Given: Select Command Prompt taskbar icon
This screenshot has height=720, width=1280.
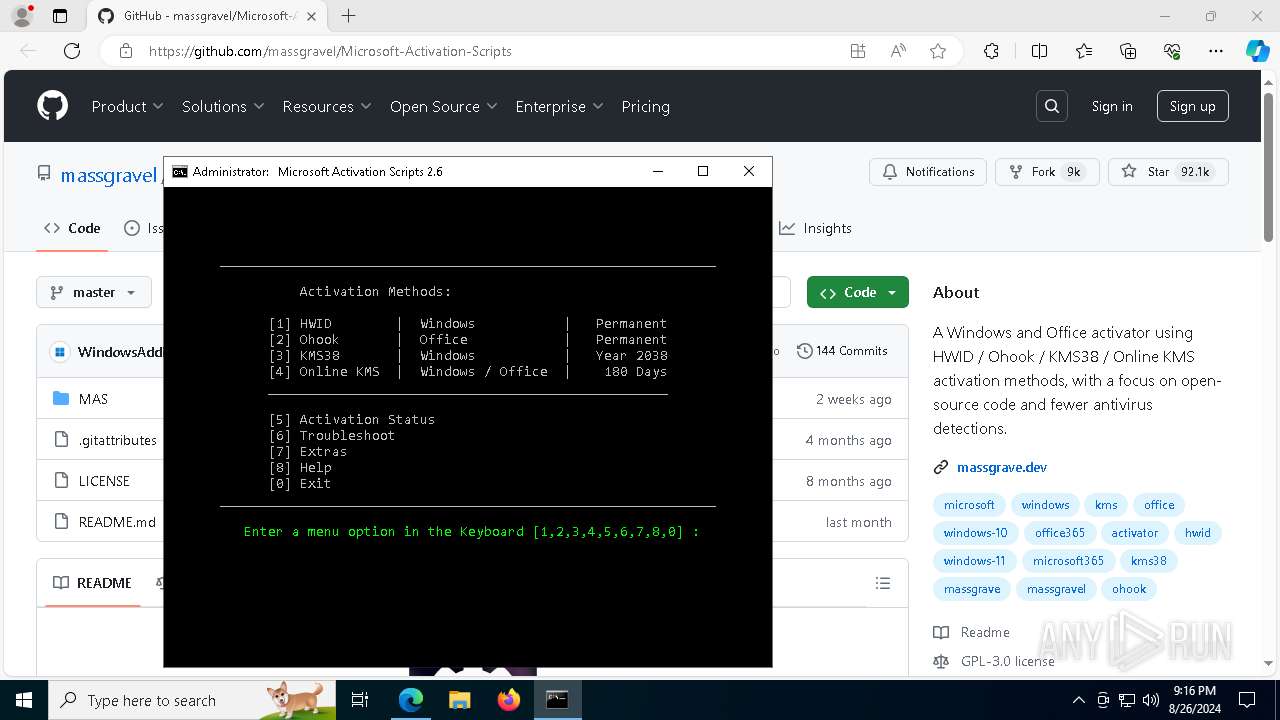Looking at the screenshot, I should pos(557,700).
